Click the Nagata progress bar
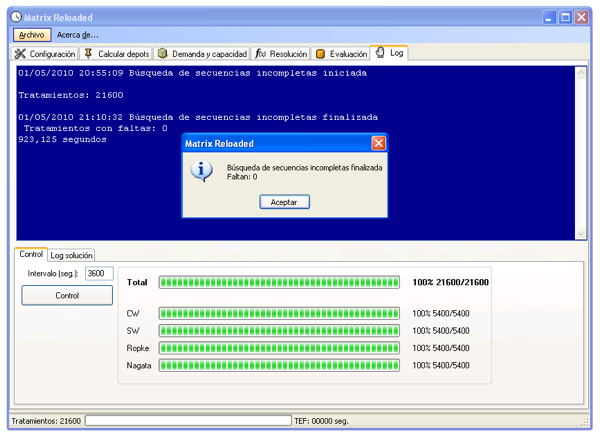The width and height of the screenshot is (600, 437). [279, 365]
